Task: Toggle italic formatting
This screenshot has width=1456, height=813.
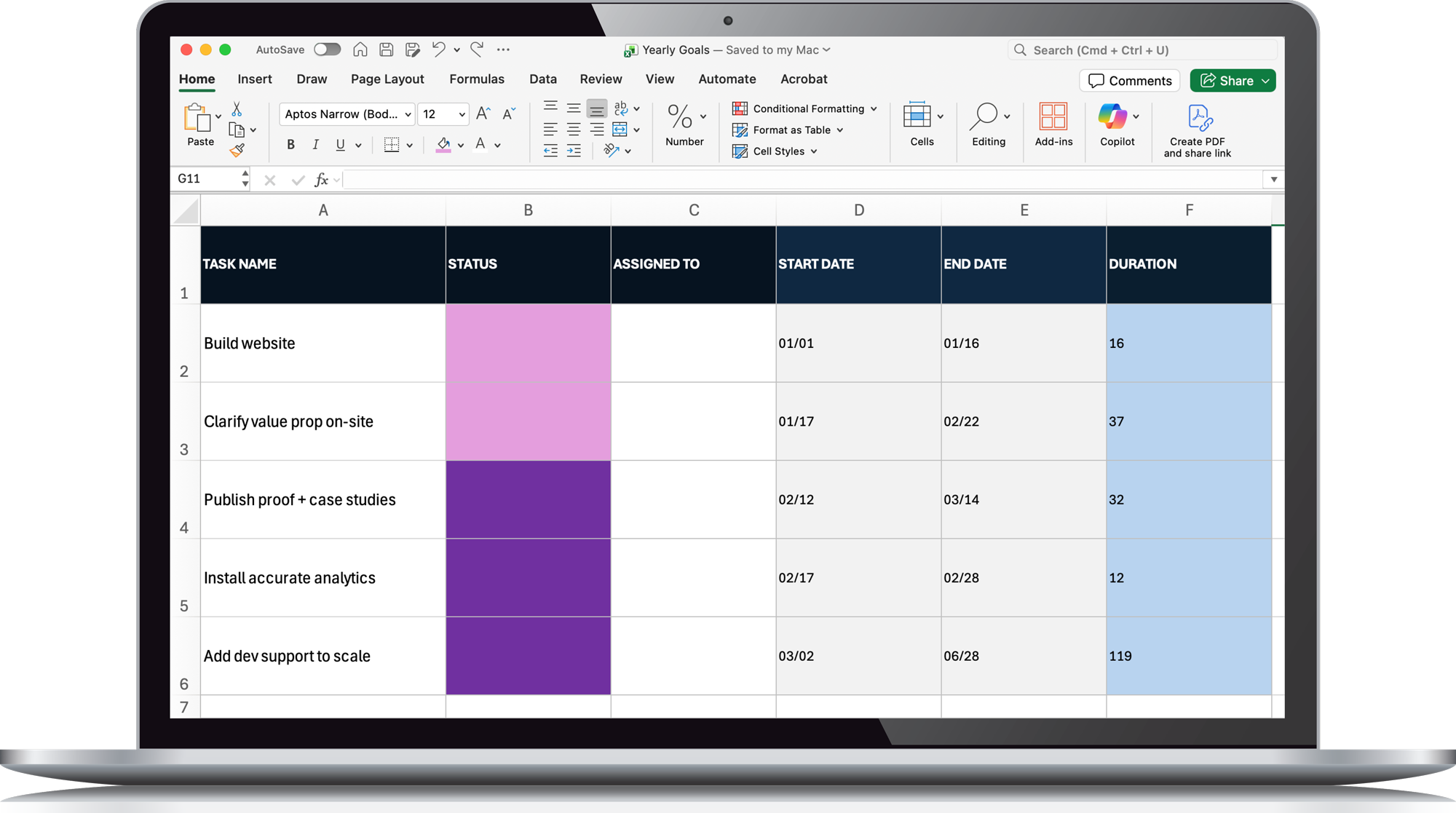Action: (315, 144)
